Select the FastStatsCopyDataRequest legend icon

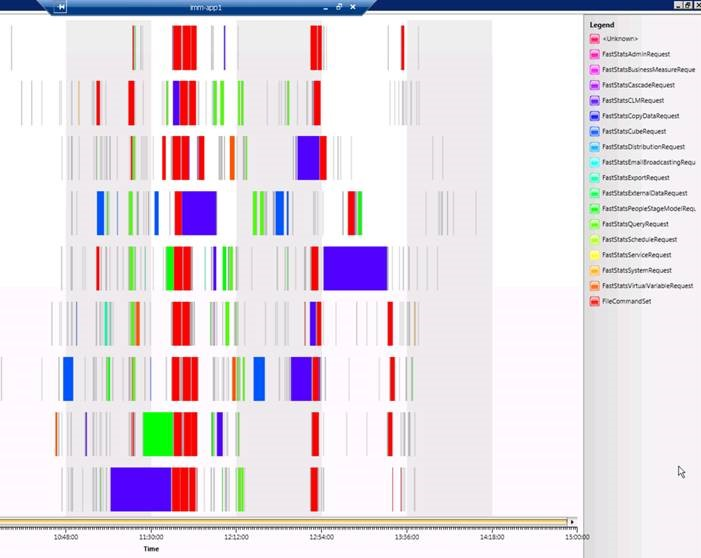point(594,116)
